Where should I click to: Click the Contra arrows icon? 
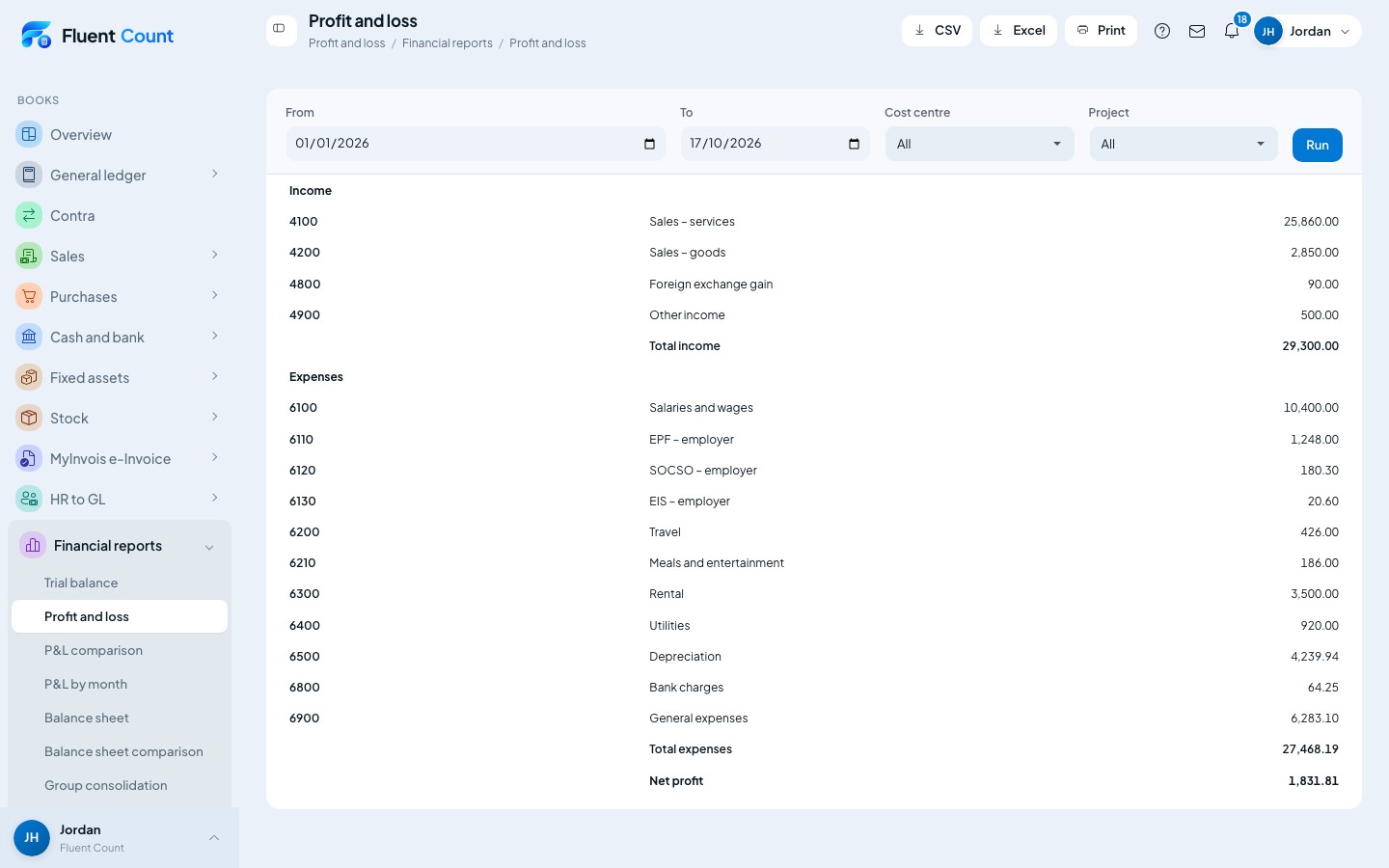point(29,215)
